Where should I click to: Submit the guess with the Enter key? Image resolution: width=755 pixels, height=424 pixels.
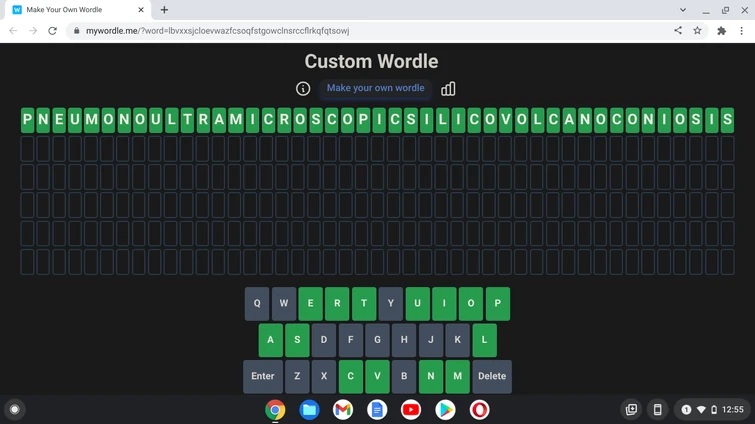click(263, 376)
